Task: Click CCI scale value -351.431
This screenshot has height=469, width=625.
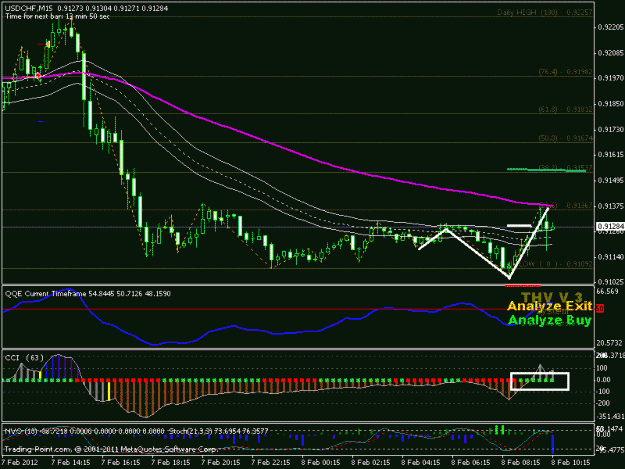Action: (x=610, y=416)
